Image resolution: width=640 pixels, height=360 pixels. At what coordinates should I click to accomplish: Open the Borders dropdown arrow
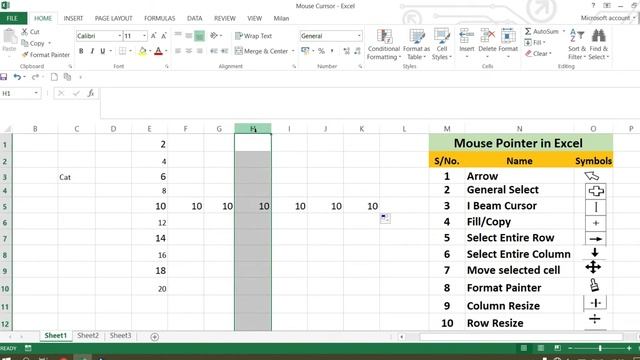tap(130, 51)
